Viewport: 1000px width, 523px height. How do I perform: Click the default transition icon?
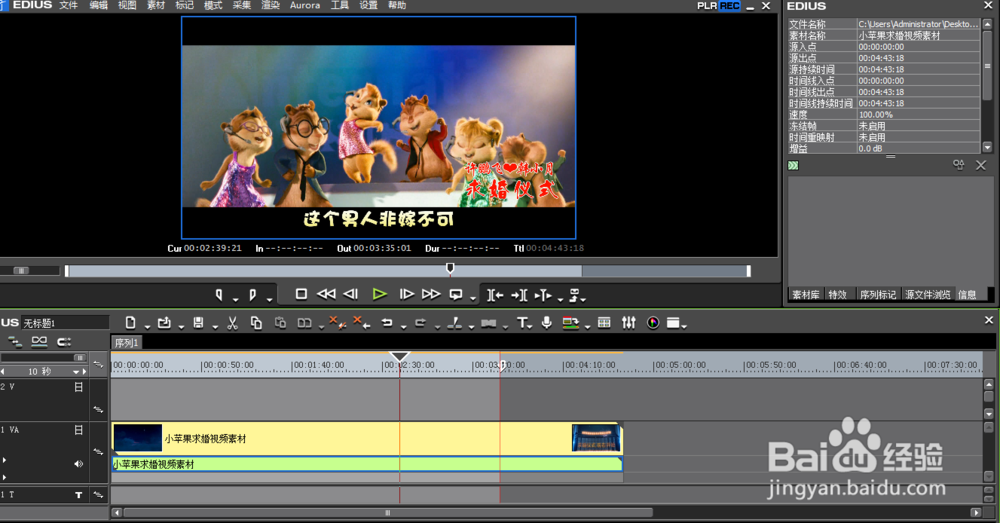pos(489,323)
